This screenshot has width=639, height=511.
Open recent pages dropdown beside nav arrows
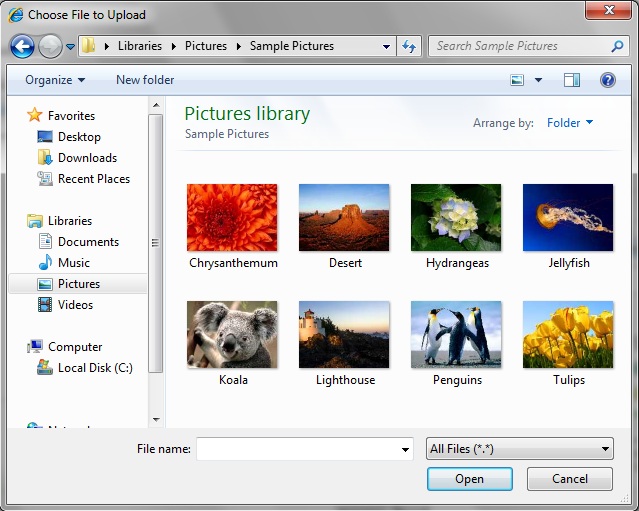[71, 47]
